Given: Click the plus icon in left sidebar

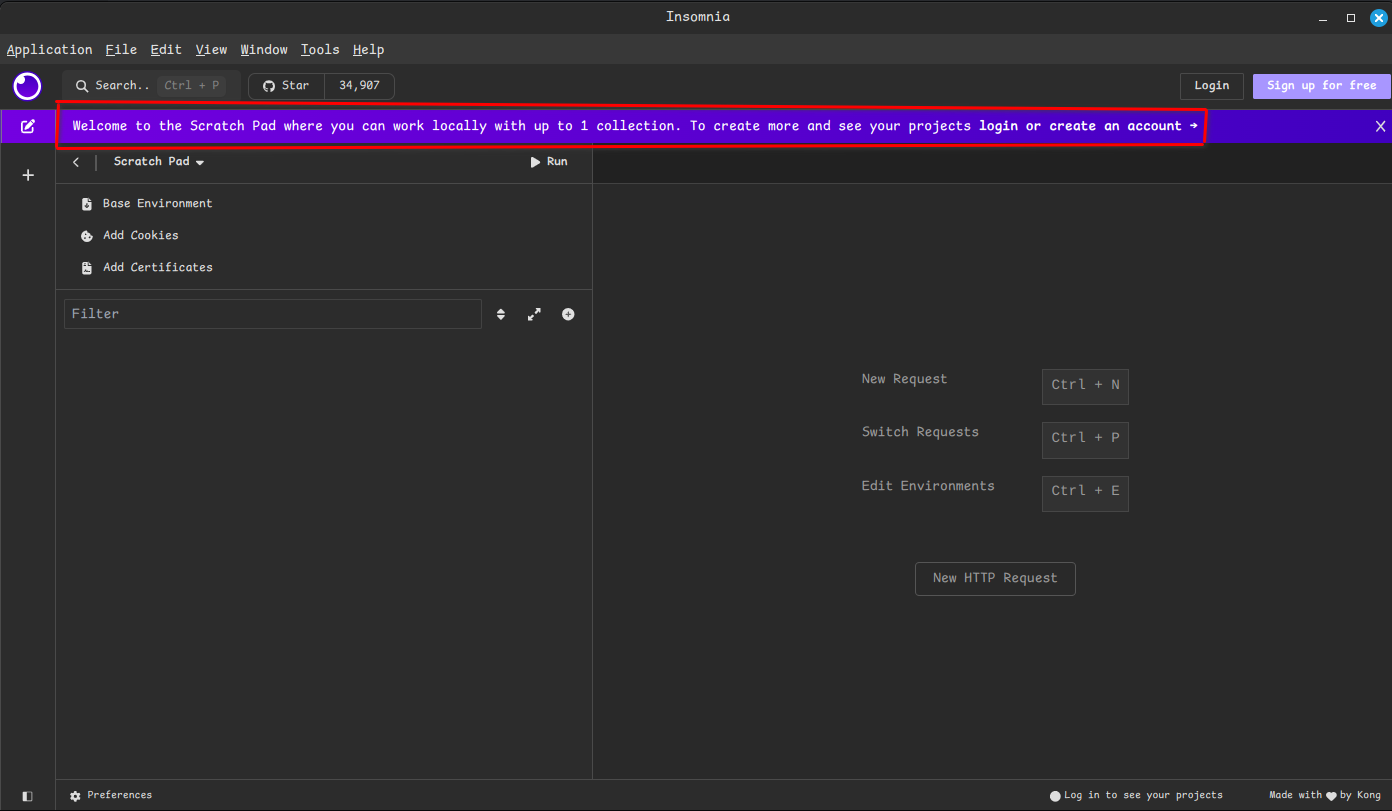Looking at the screenshot, I should (x=28, y=175).
